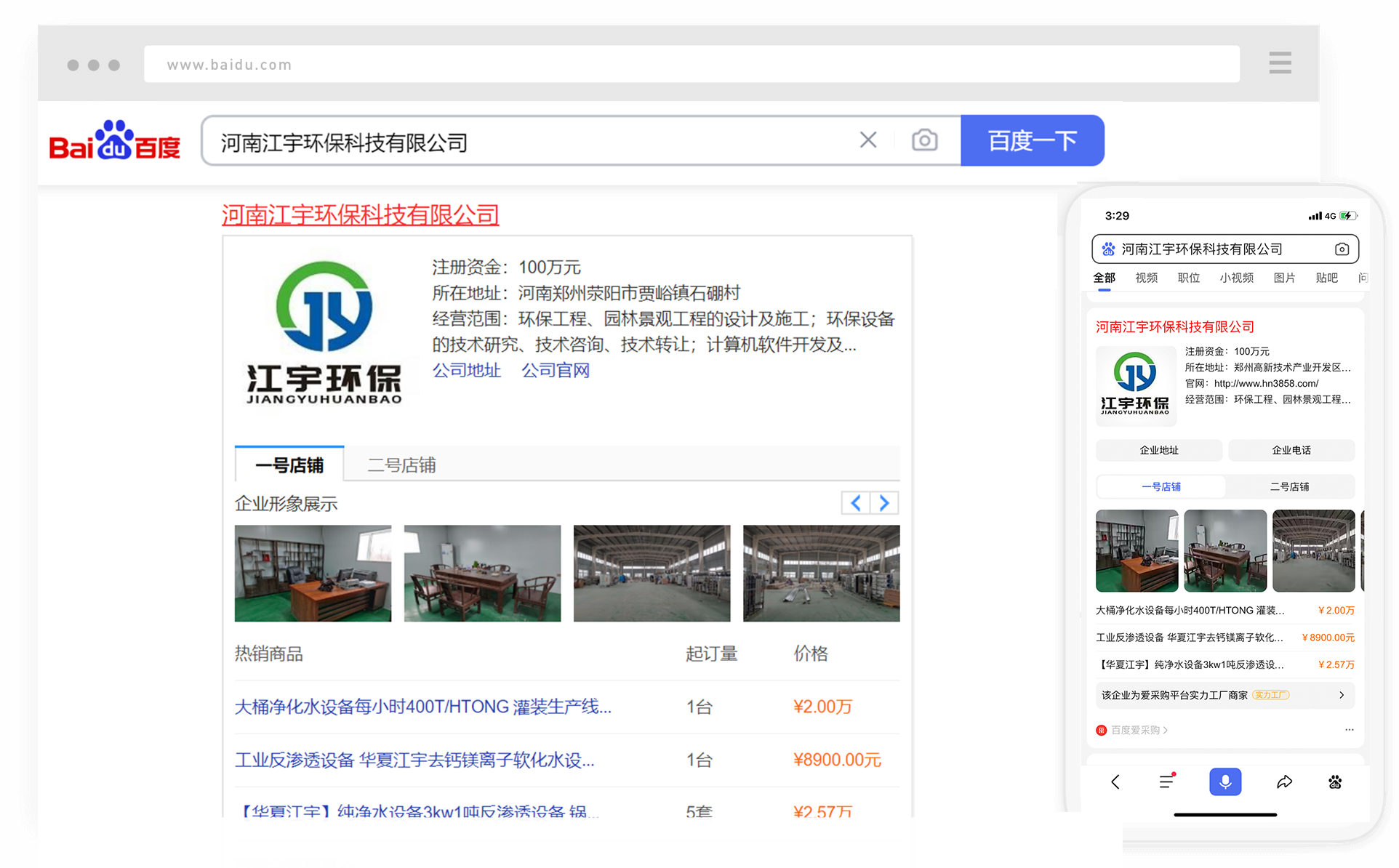
Task: Show previous company images with left arrow
Action: coord(856,503)
